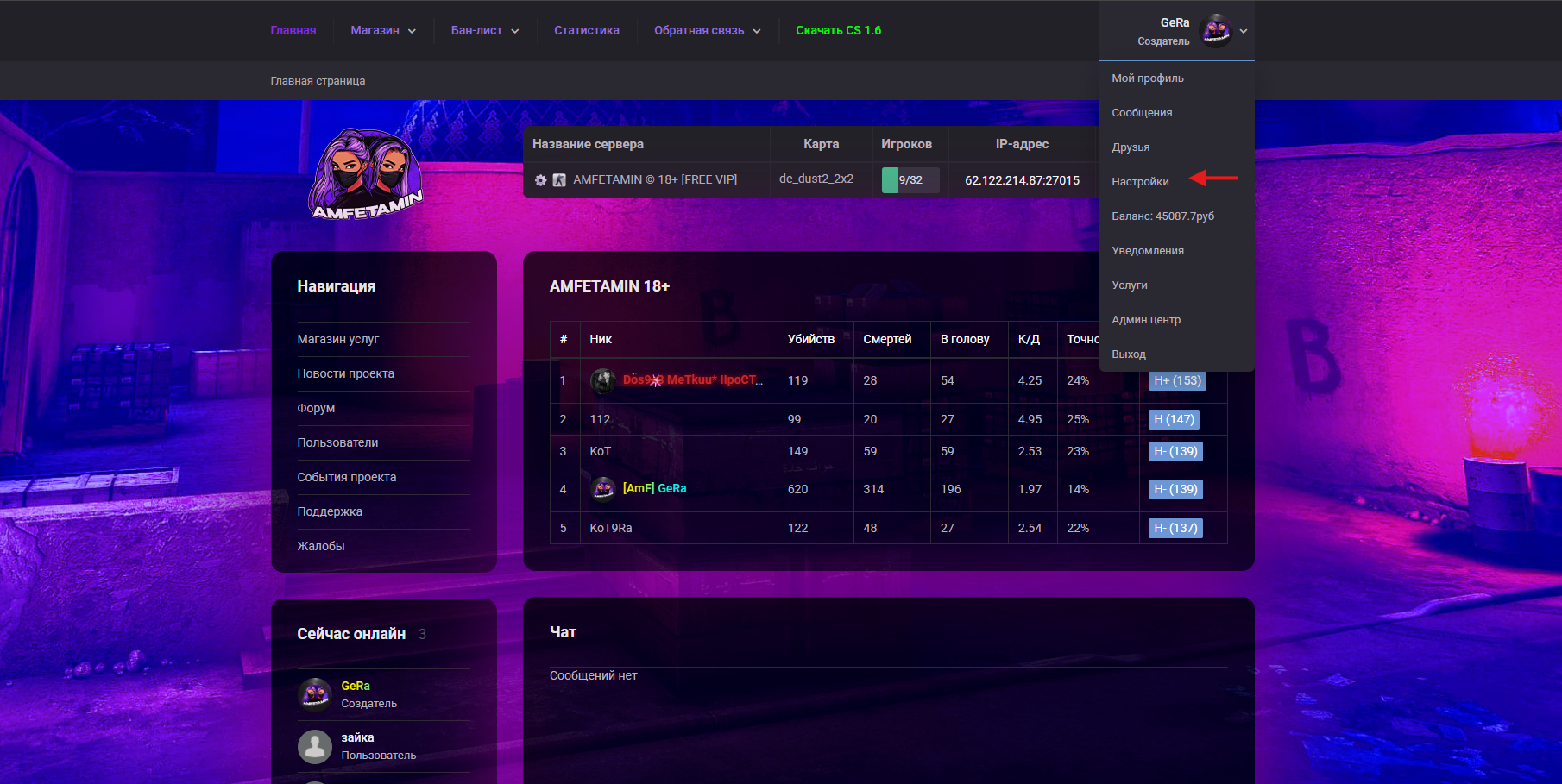This screenshot has height=784, width=1562.
Task: Go to Главная in top navigation
Action: (x=293, y=30)
